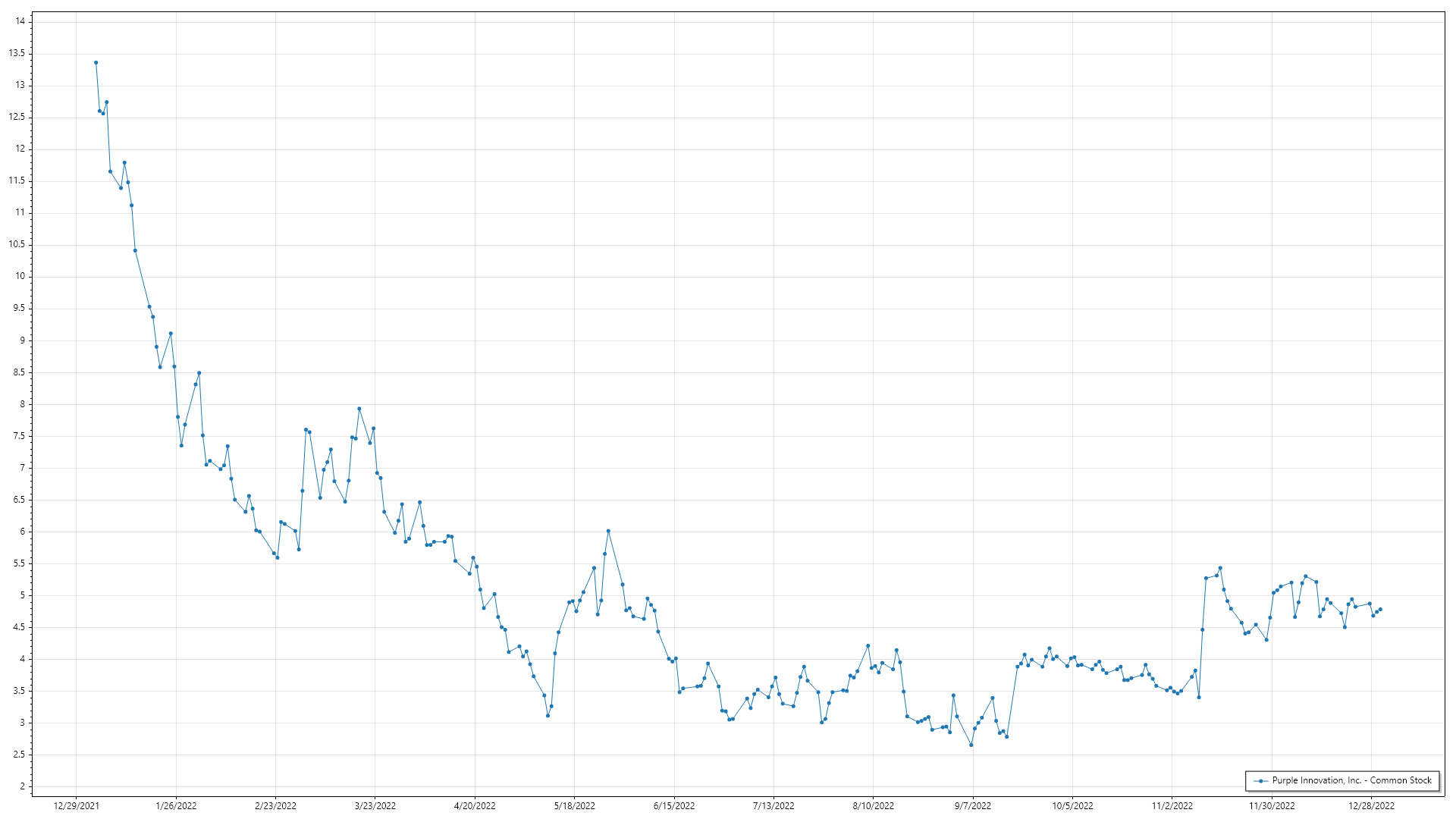Click the 3/23/2022 x-axis date label
This screenshot has height=819, width=1456.
[375, 806]
